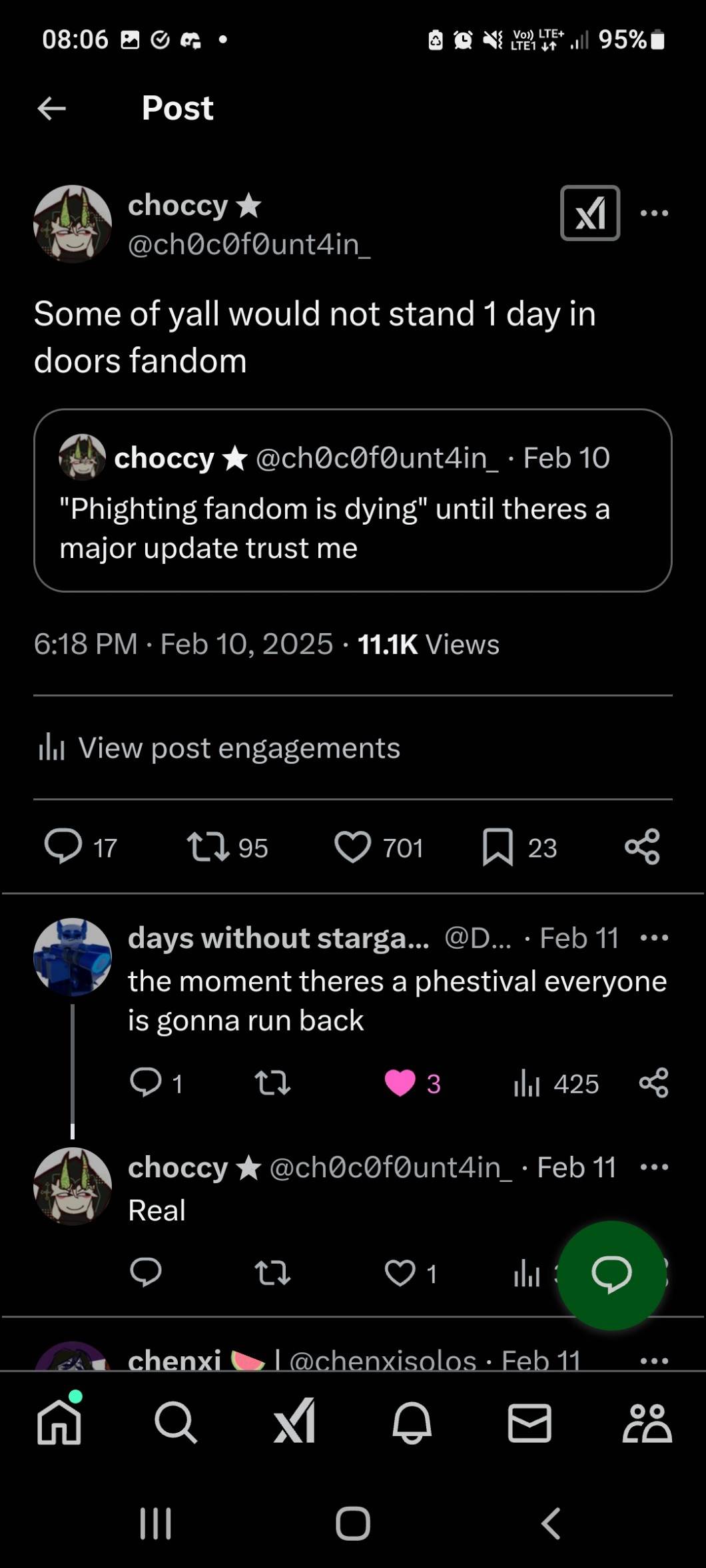Like the main post with 701 likes

point(352,847)
